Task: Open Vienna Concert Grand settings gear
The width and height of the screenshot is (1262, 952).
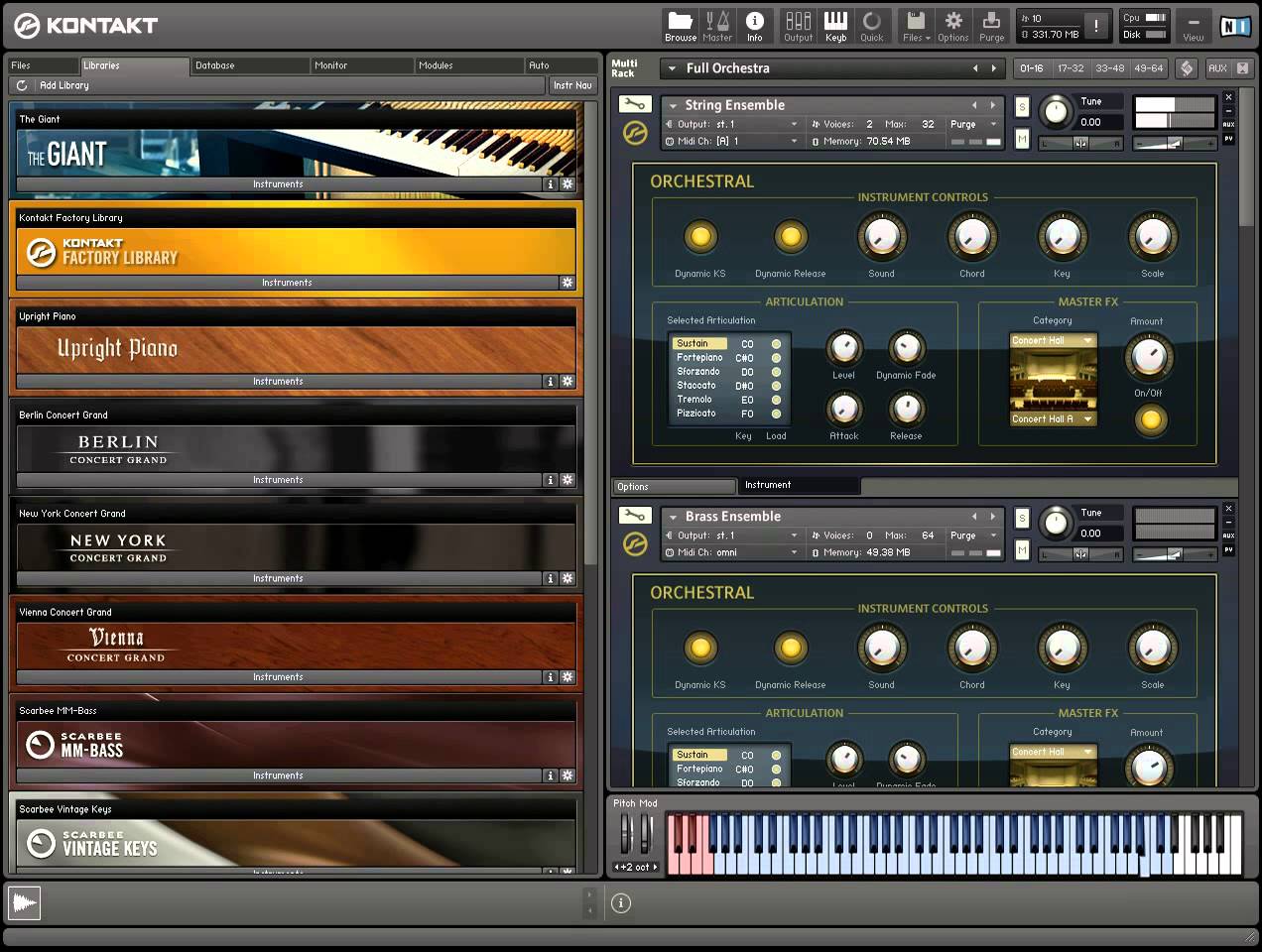Action: [568, 677]
